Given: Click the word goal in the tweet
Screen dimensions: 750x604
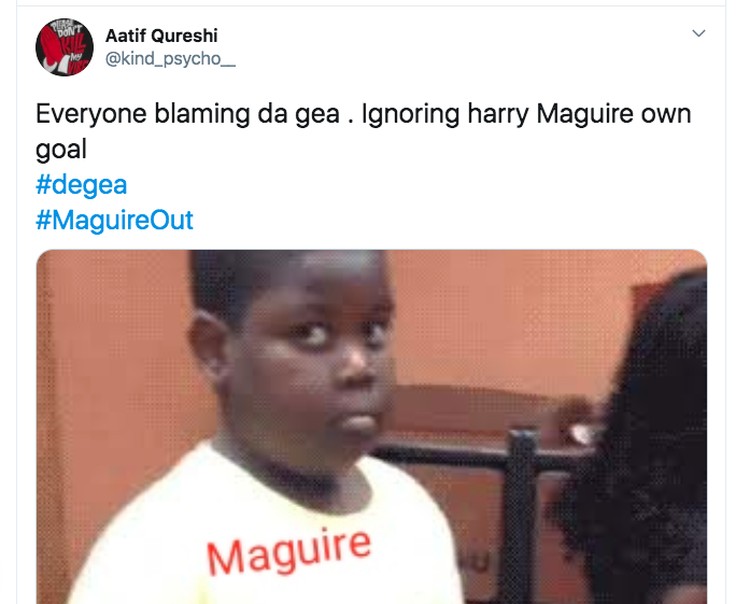Looking at the screenshot, I should pos(61,150).
